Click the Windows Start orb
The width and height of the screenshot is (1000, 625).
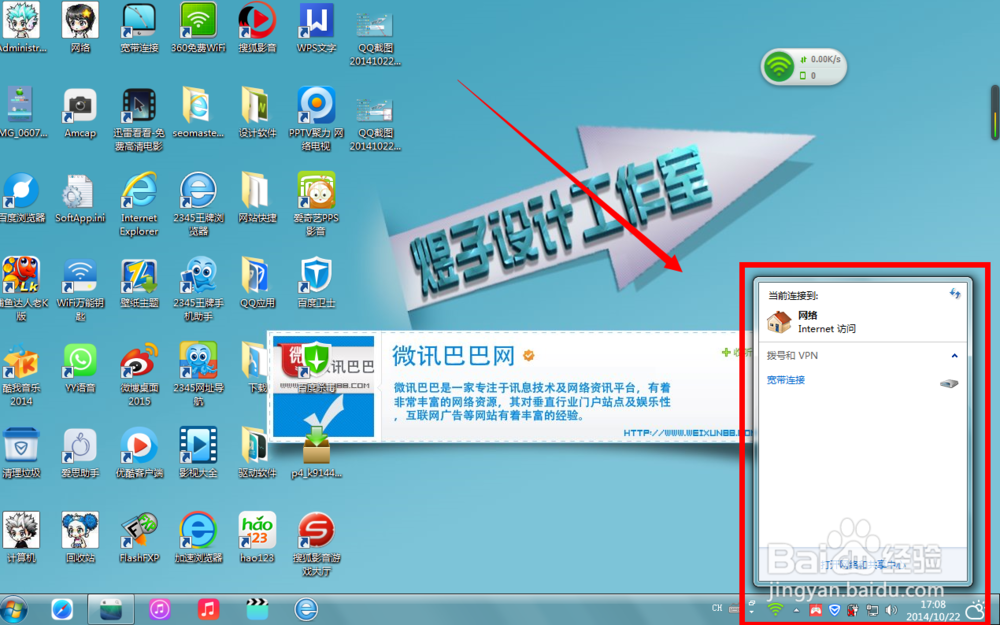point(13,610)
